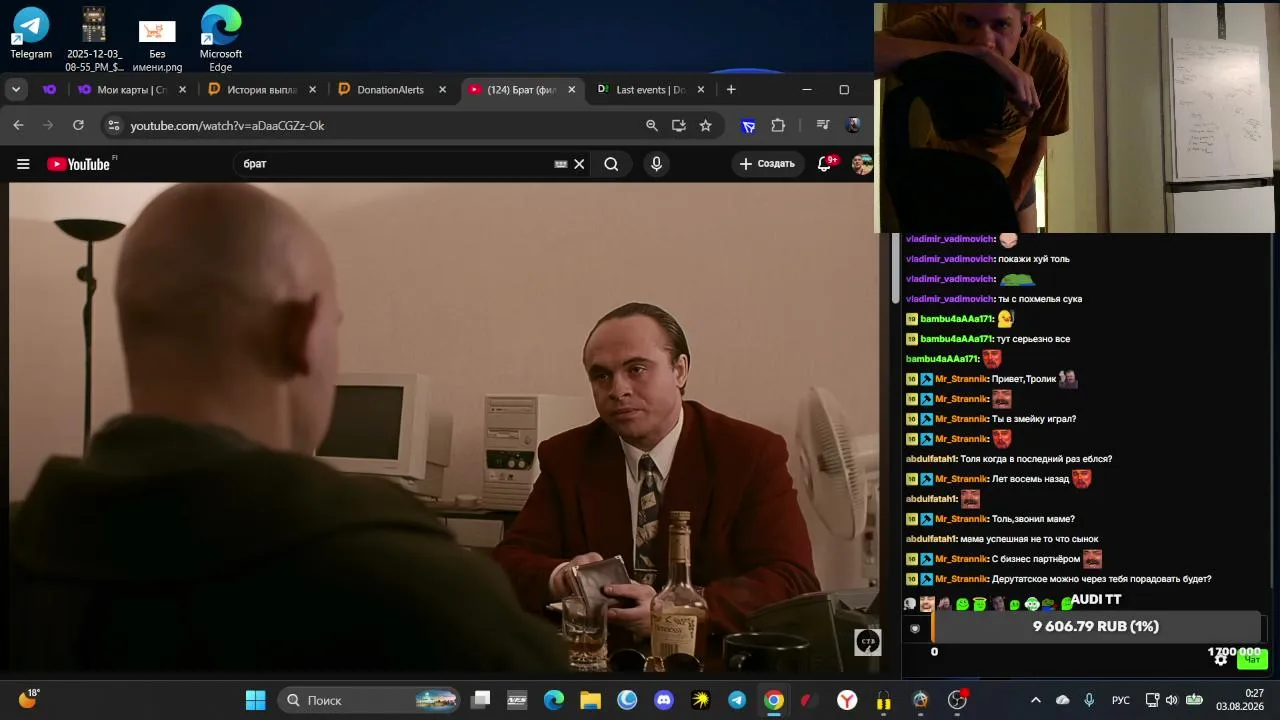Click the Создать button on YouTube

click(x=767, y=164)
